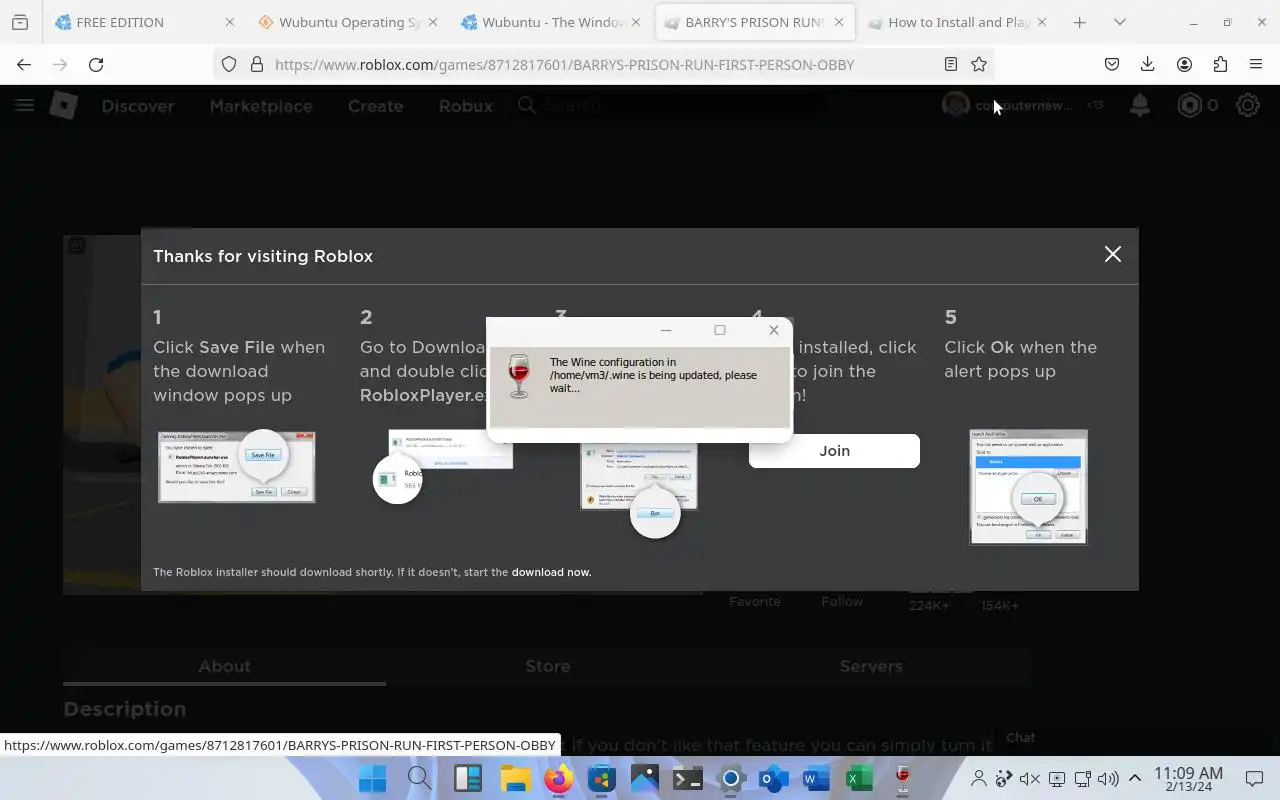Open Roblox notifications bell

click(1140, 105)
